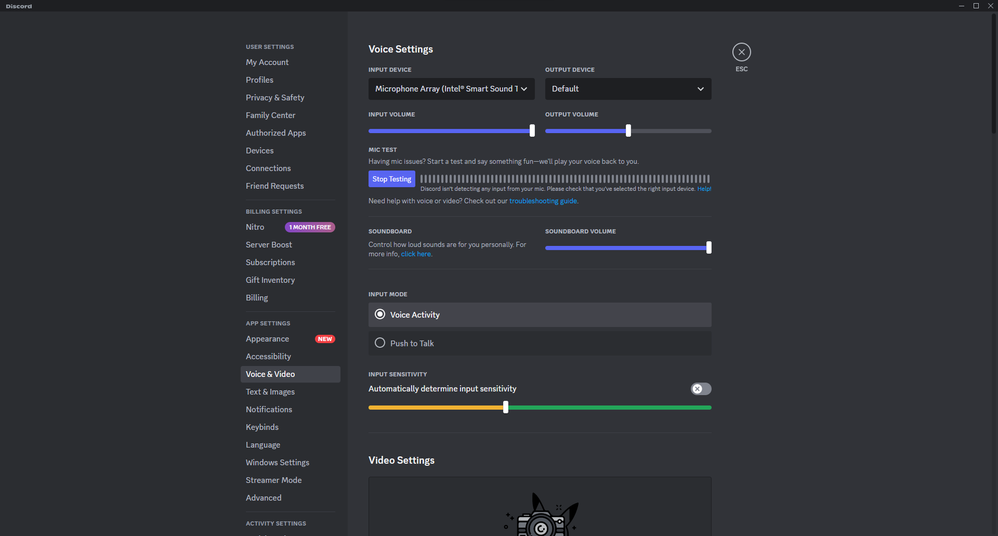Select Push to Talk input mode

pyautogui.click(x=540, y=343)
